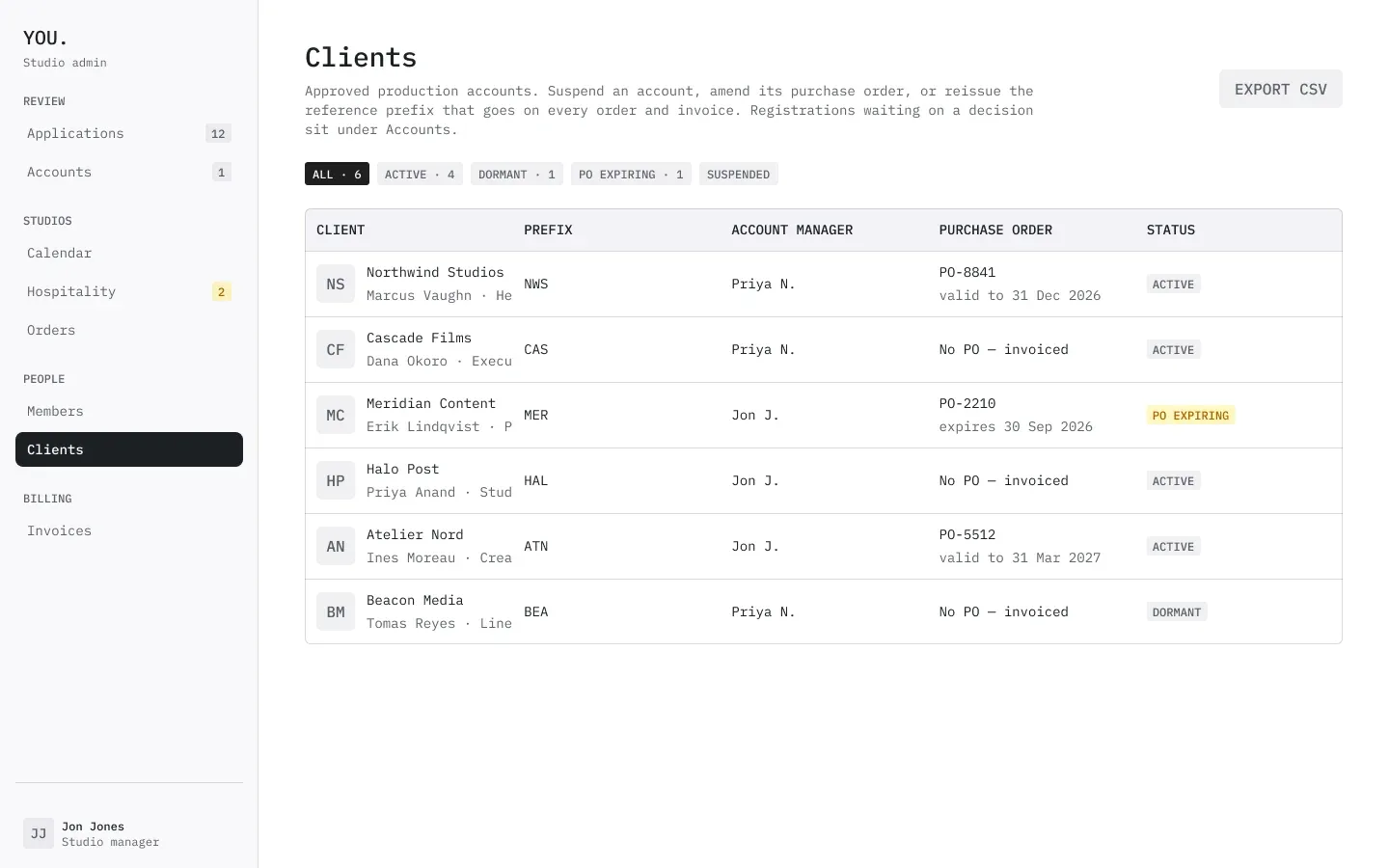Open Orders in the sidebar
Image resolution: width=1389 pixels, height=868 pixels.
129,330
